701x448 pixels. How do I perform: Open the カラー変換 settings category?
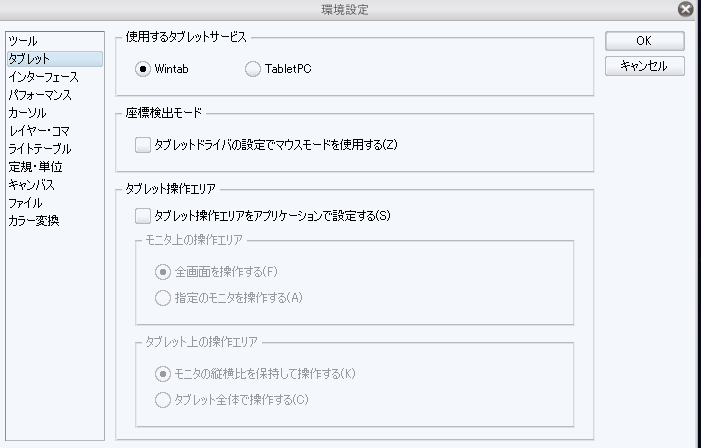pos(33,221)
